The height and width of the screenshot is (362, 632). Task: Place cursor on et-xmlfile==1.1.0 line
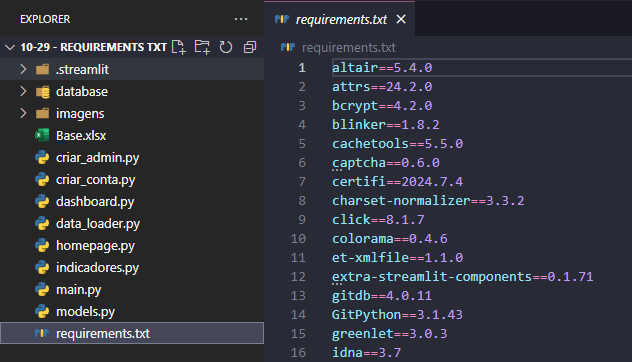click(x=397, y=258)
